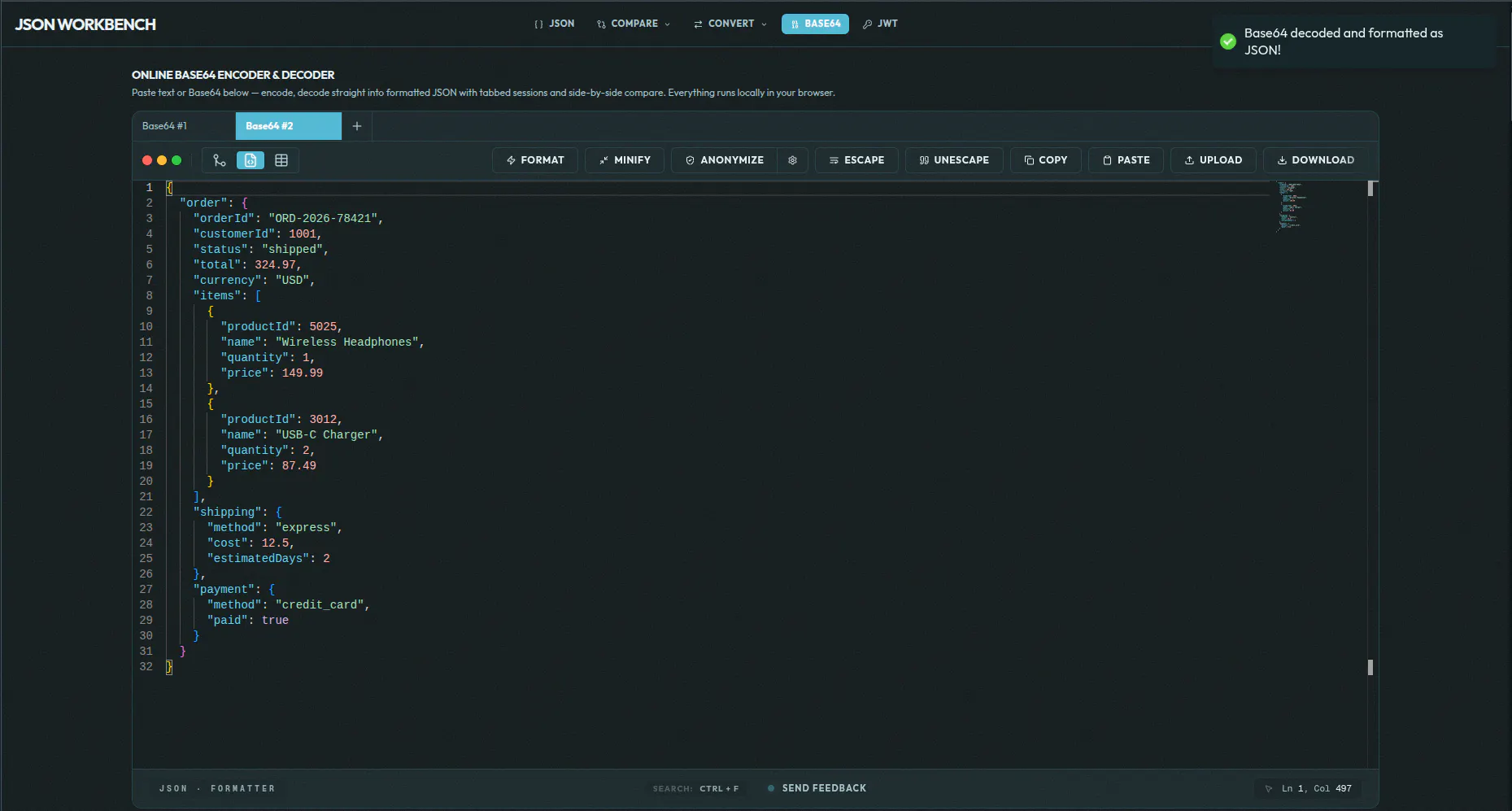The height and width of the screenshot is (811, 1512).
Task: Switch to the tree view icon
Action: pyautogui.click(x=220, y=160)
